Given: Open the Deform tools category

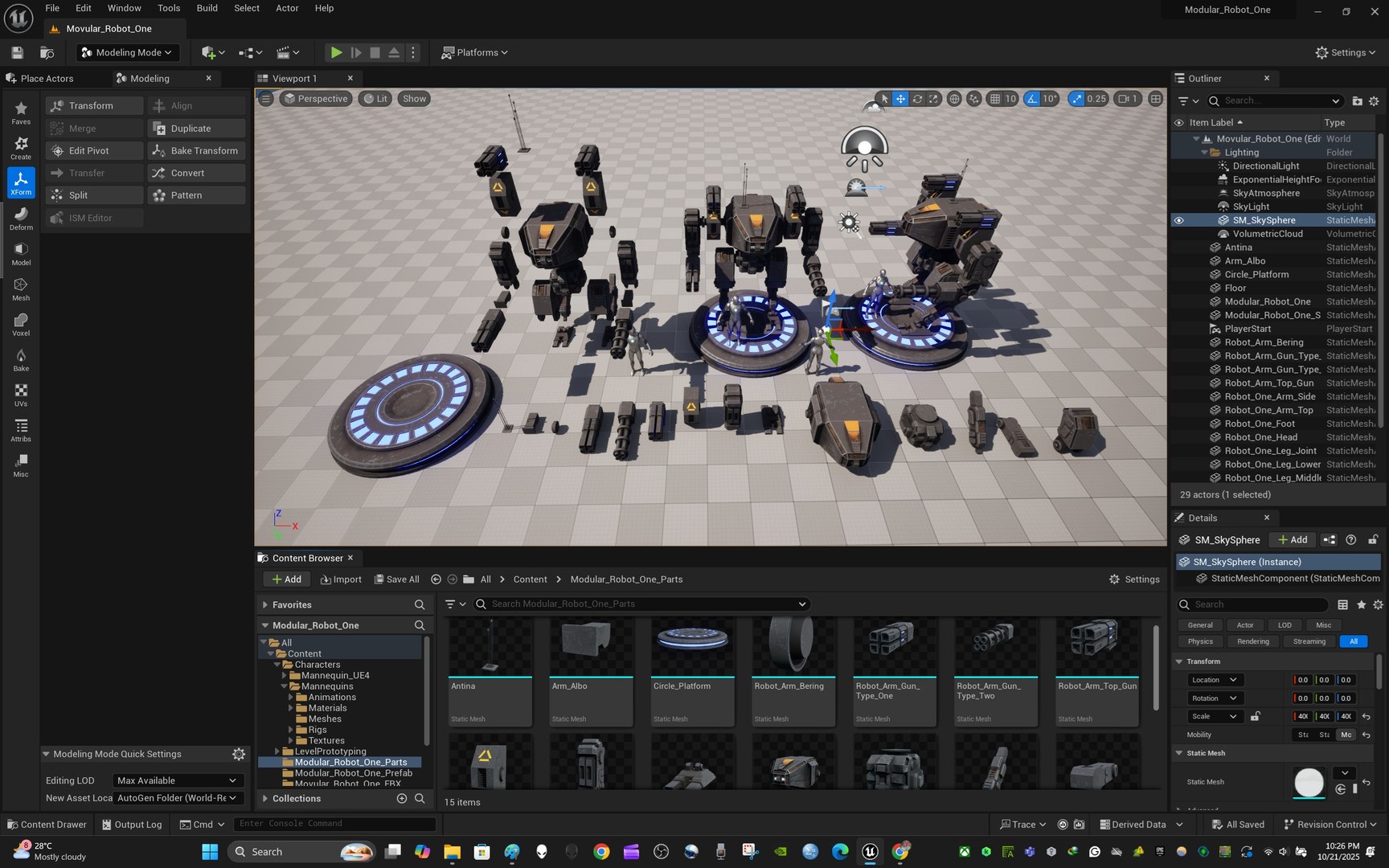Looking at the screenshot, I should coord(21,218).
